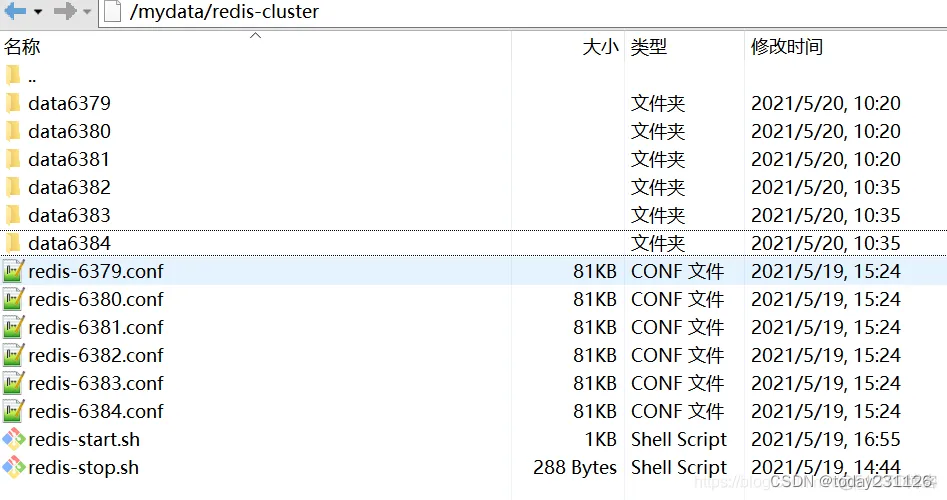Select the redis-6383.conf file name
The width and height of the screenshot is (947, 500).
pos(96,383)
